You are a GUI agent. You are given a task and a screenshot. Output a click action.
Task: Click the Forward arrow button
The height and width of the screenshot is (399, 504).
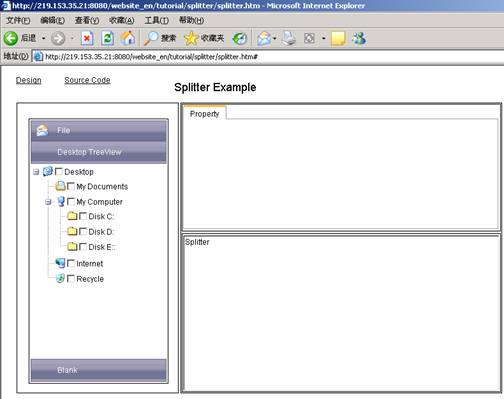coord(58,38)
